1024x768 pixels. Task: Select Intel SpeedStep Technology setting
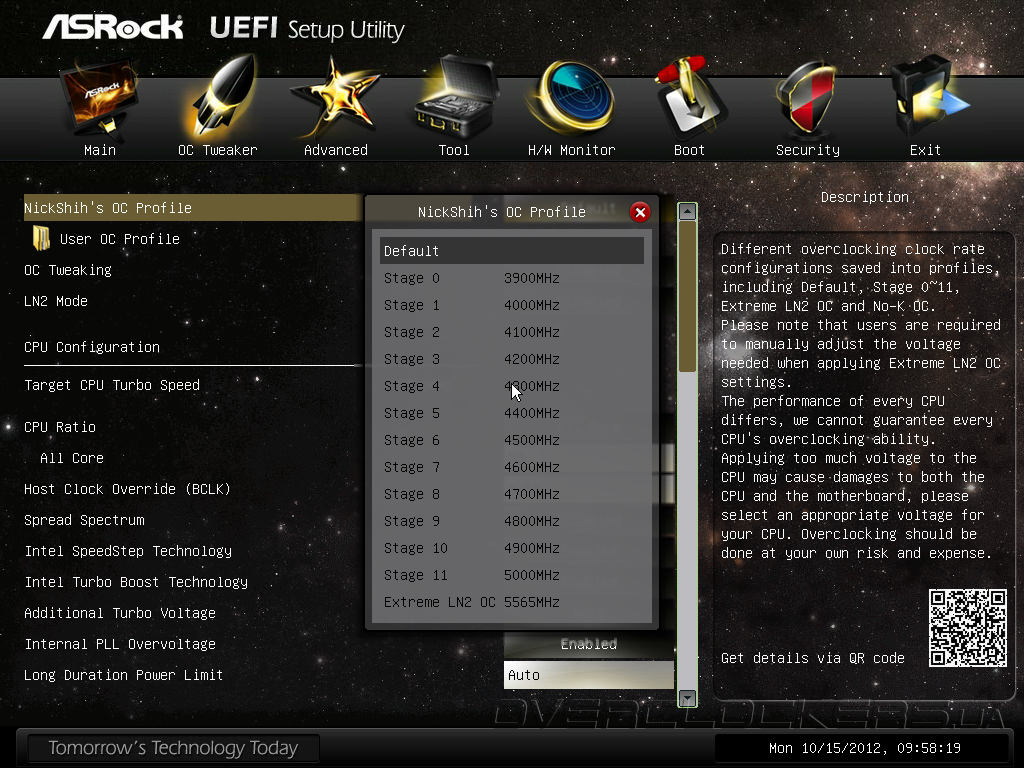pos(128,551)
